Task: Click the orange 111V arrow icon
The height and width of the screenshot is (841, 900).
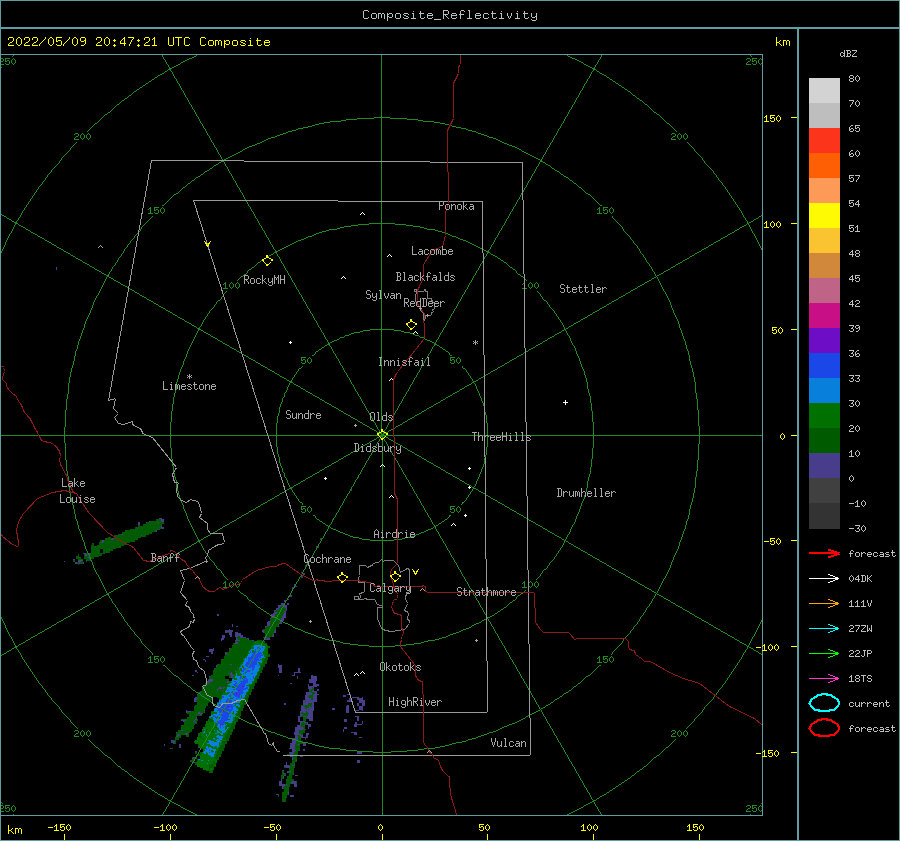Action: [x=824, y=603]
